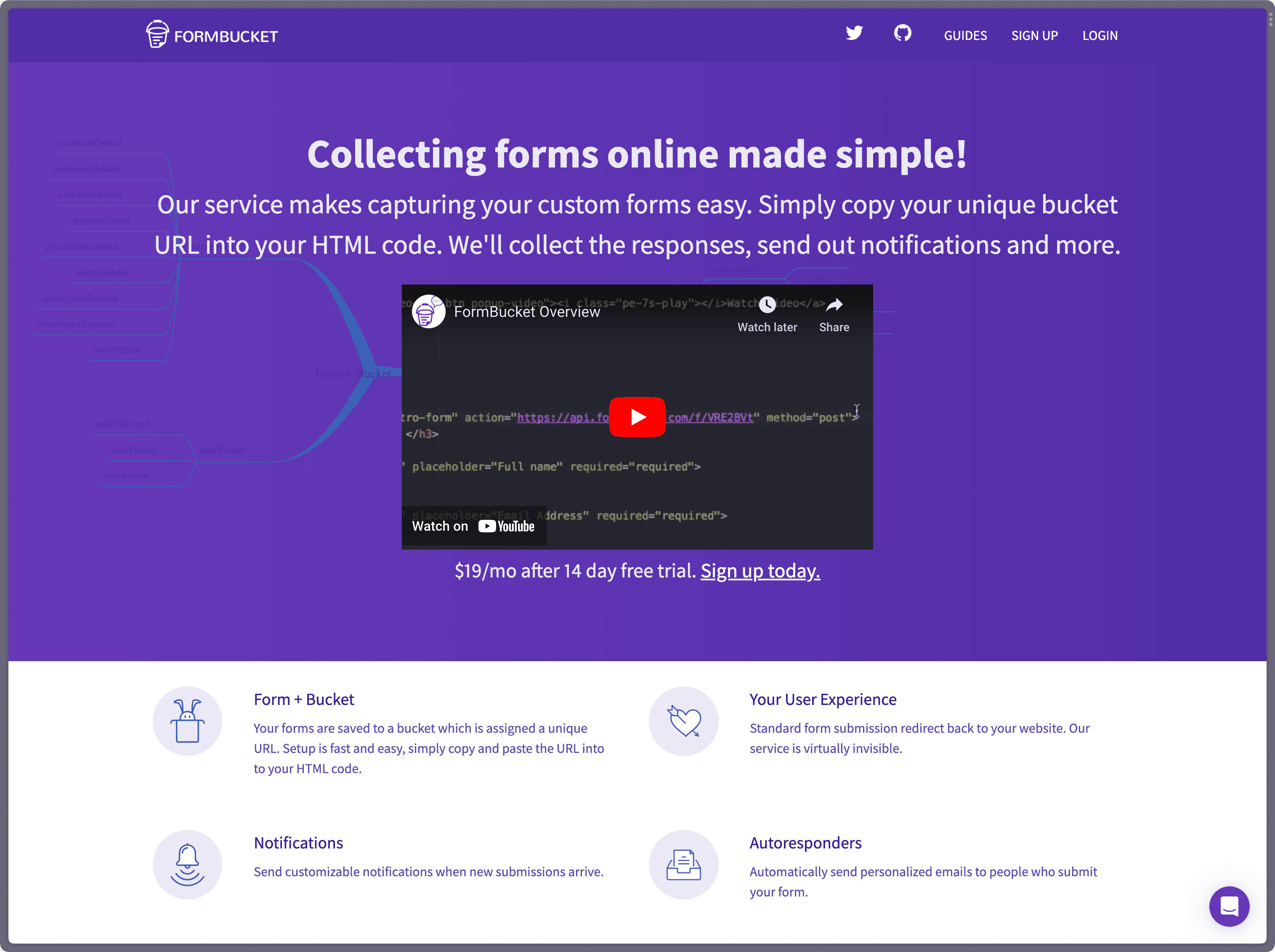
Task: Click the rabbit-in-box Form + Bucket icon
Action: click(187, 721)
